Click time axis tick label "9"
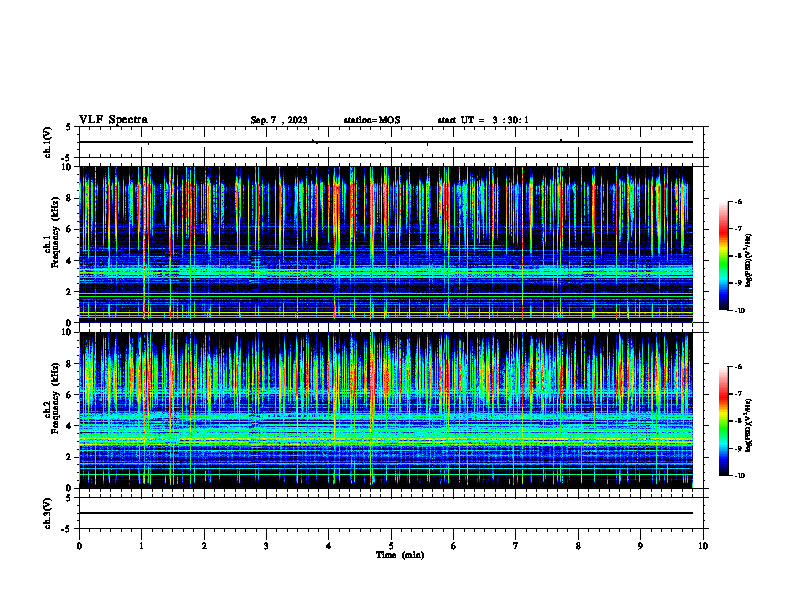Viewport: 792px width, 612px height. point(640,546)
